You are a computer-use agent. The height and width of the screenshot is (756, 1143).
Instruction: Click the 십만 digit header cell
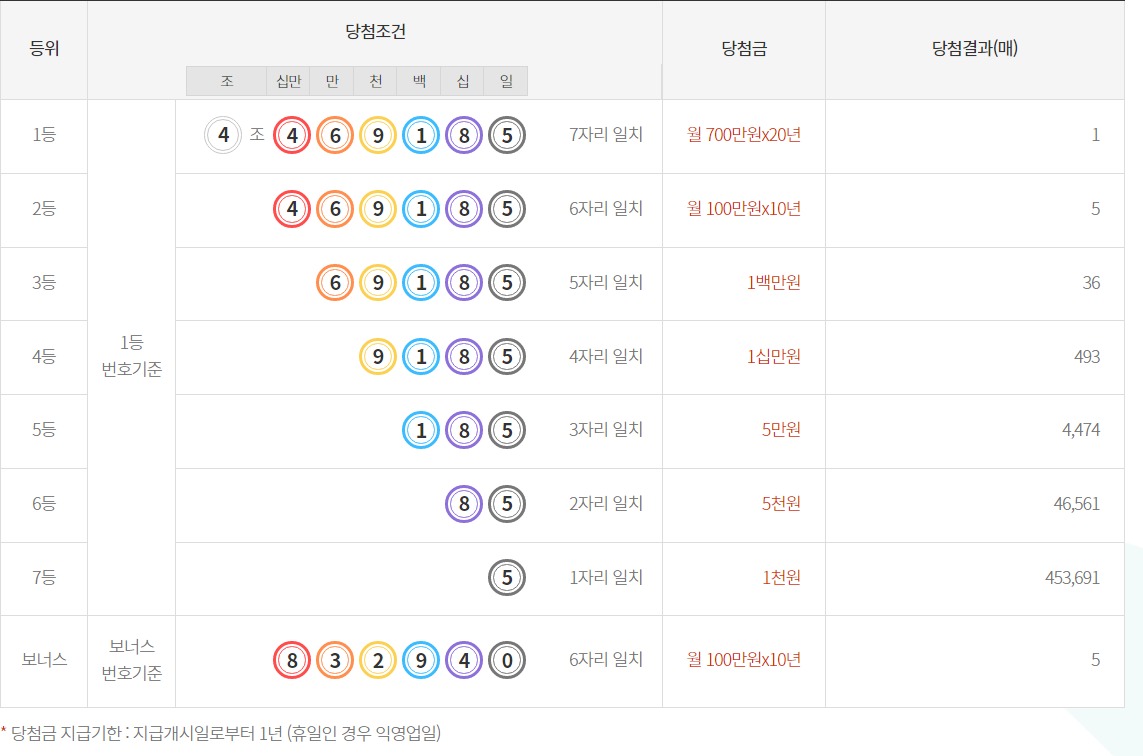point(288,81)
